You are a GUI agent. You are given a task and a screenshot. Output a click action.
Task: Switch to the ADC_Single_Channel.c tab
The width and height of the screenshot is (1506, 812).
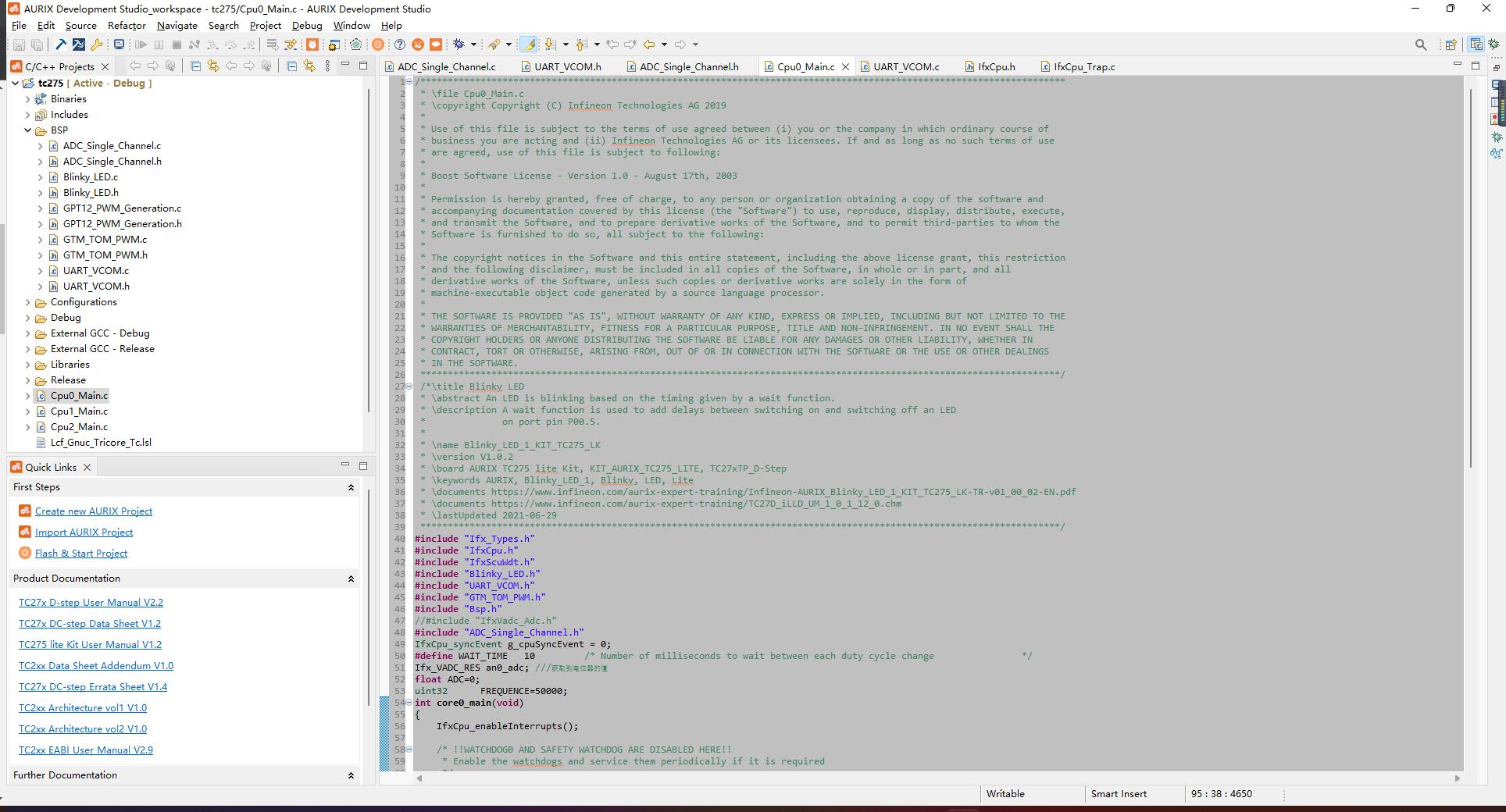tap(440, 66)
